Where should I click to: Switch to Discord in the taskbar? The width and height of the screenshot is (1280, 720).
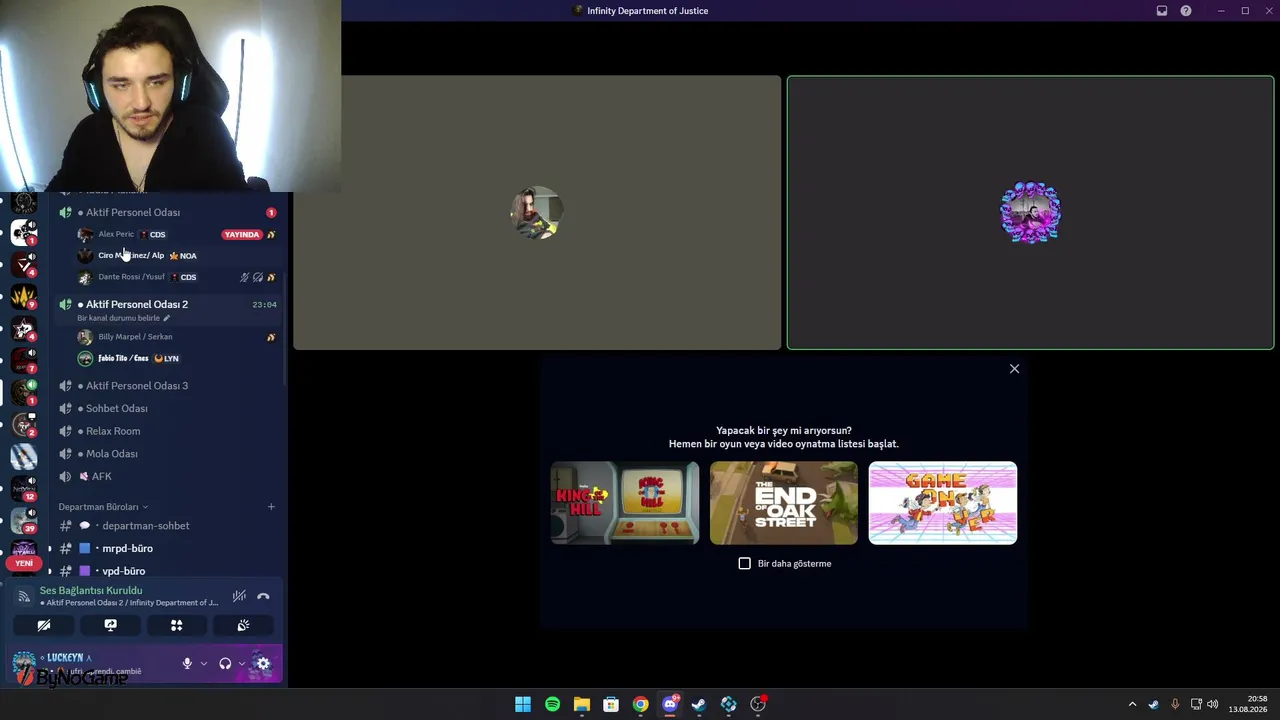670,705
